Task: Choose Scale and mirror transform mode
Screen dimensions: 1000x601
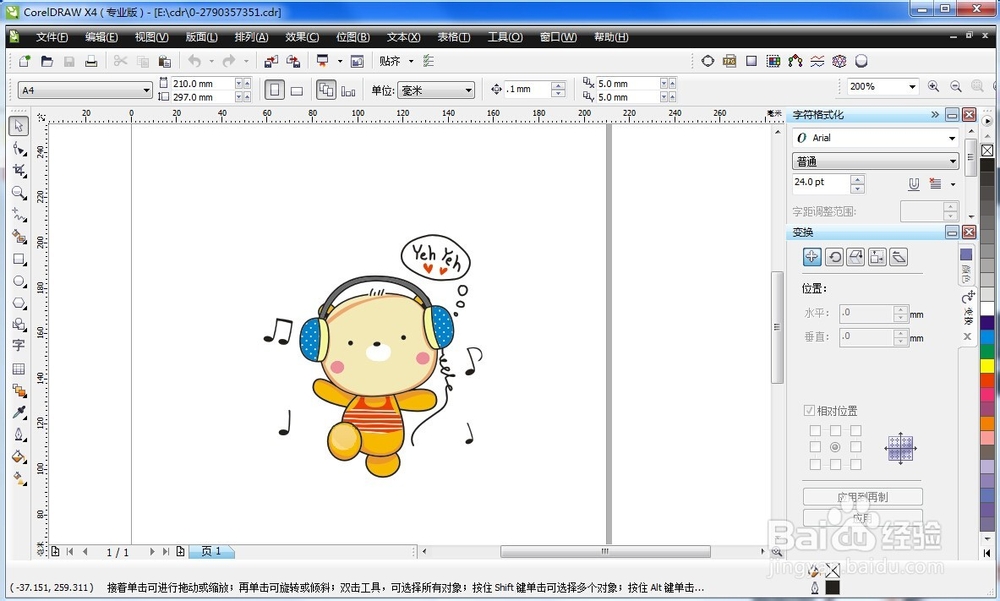Action: point(856,256)
